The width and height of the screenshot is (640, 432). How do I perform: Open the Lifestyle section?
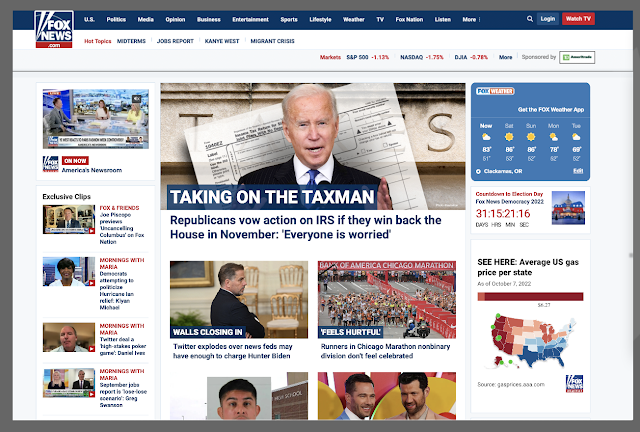[x=320, y=19]
